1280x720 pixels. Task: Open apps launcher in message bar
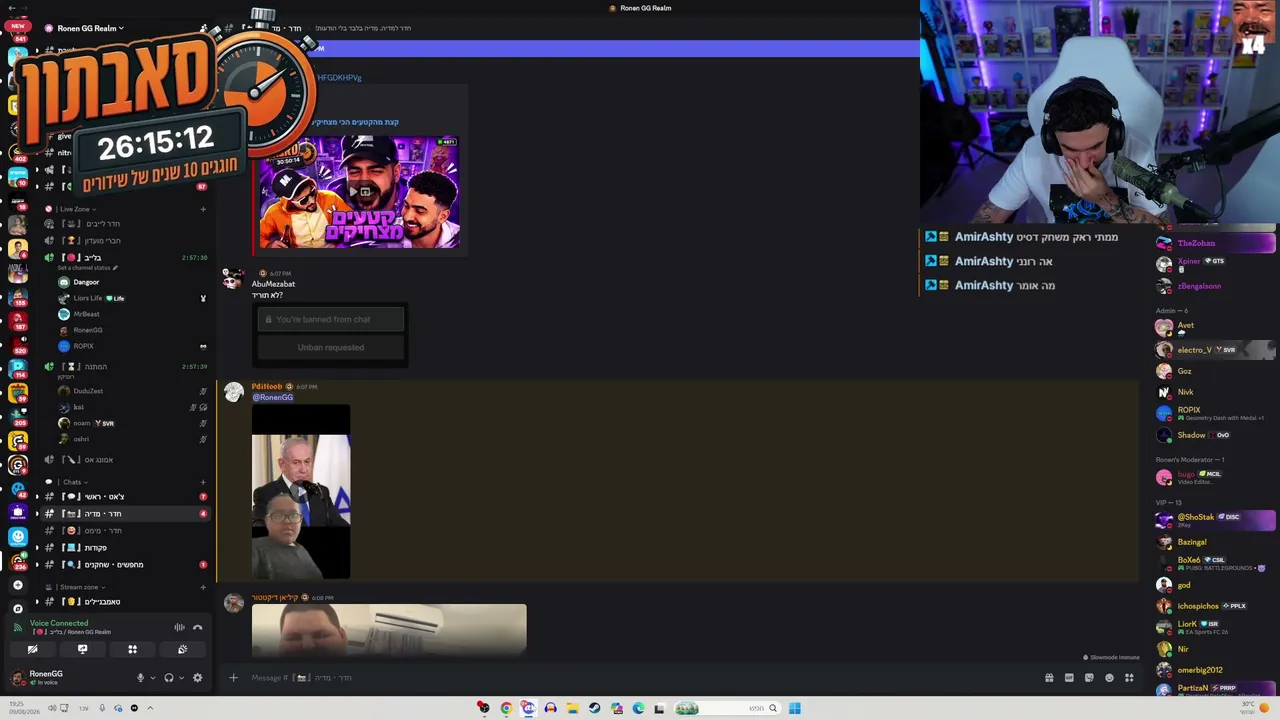(1129, 678)
